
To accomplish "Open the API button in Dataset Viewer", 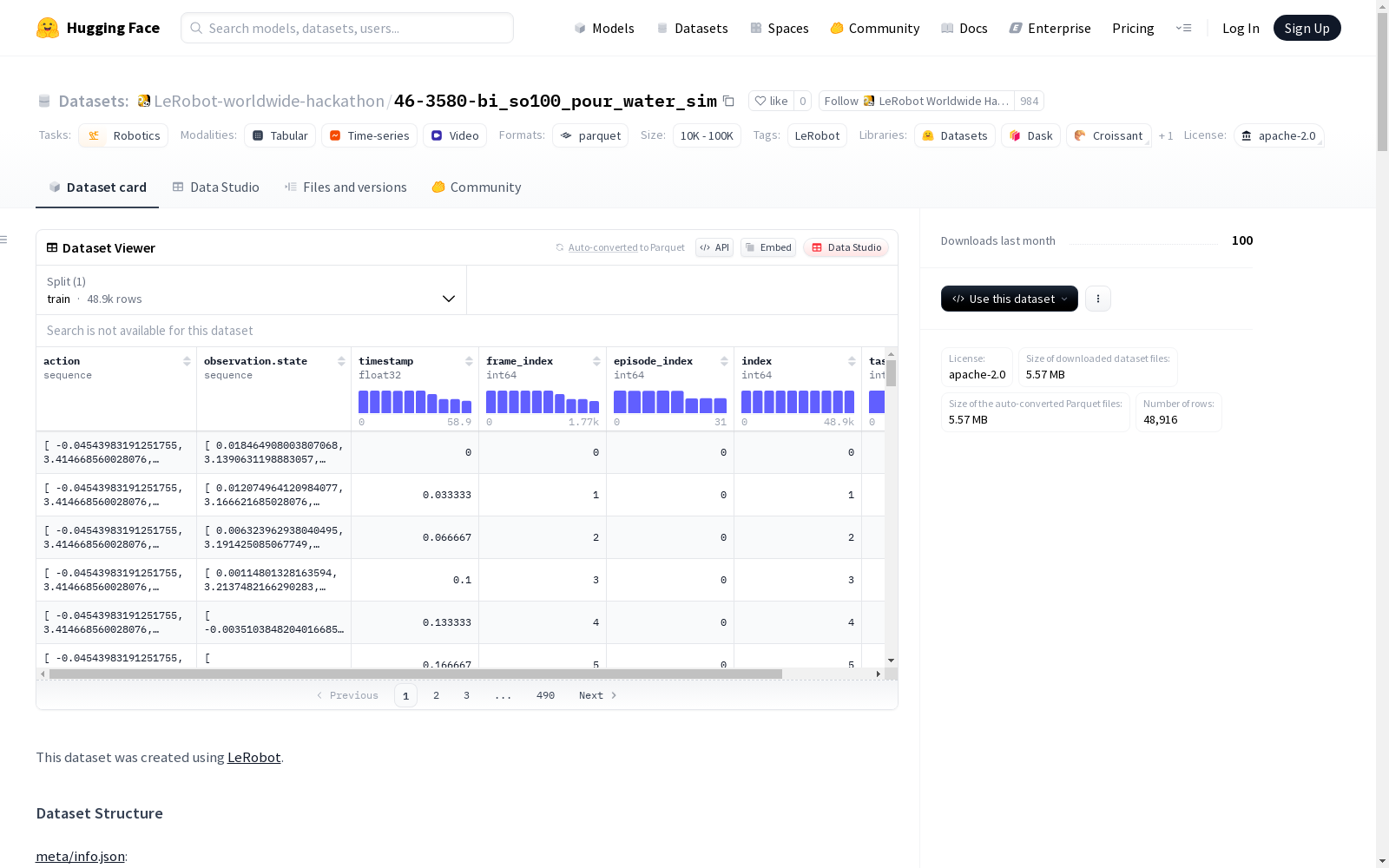I will pyautogui.click(x=714, y=247).
